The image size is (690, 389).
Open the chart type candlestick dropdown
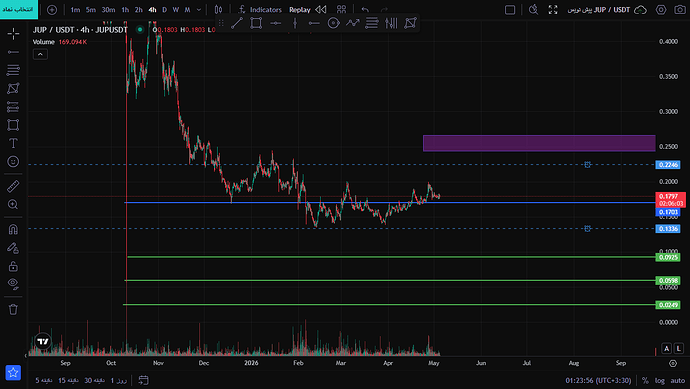point(218,10)
